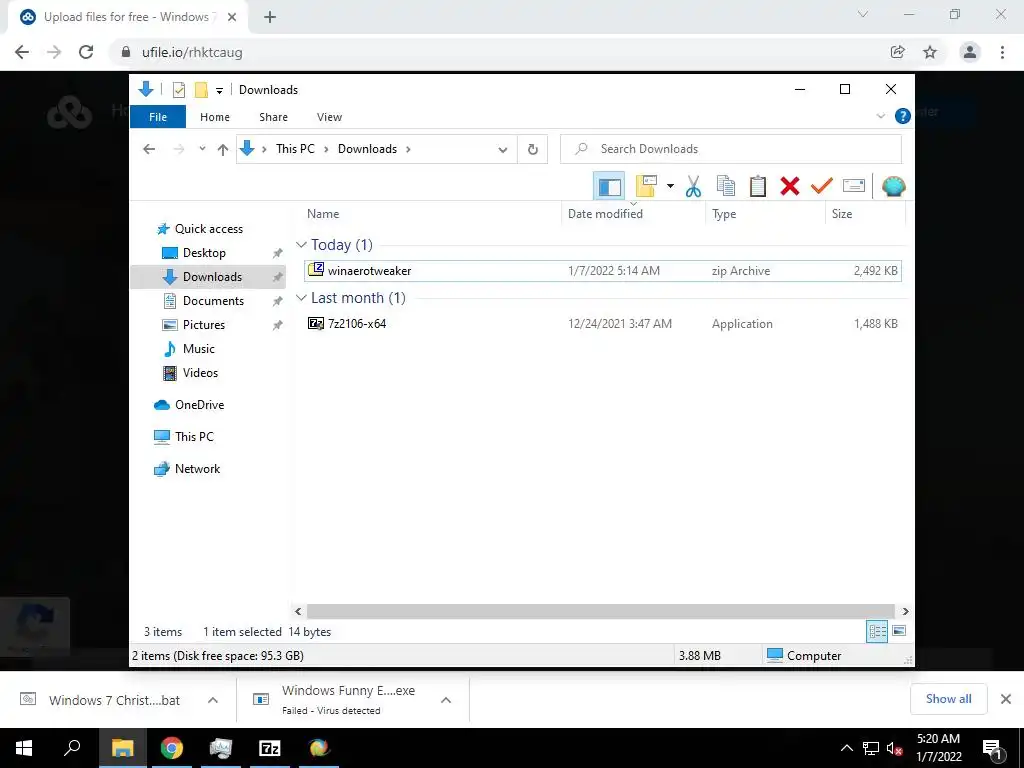Bookmark this page with the star icon
The width and height of the screenshot is (1024, 768).
(930, 52)
